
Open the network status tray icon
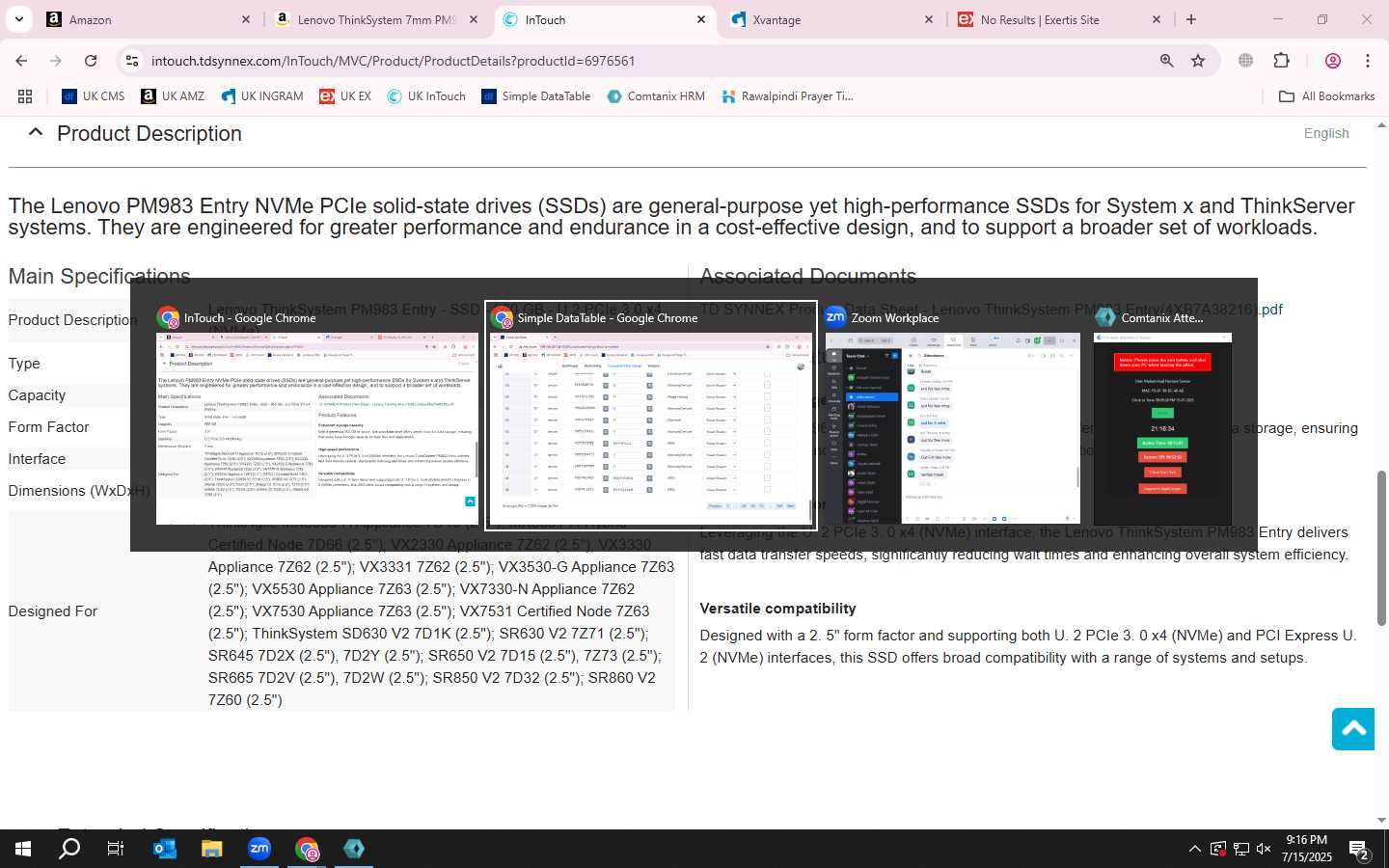[1240, 849]
